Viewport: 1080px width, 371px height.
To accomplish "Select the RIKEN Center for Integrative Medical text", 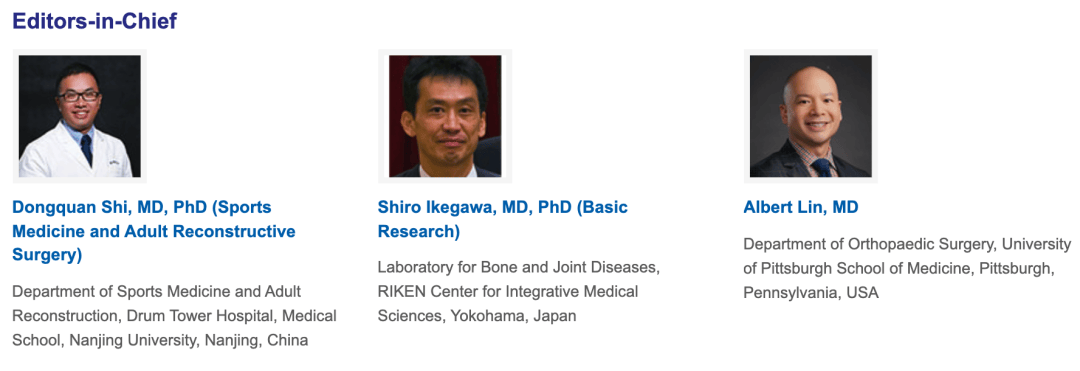I will coord(508,291).
